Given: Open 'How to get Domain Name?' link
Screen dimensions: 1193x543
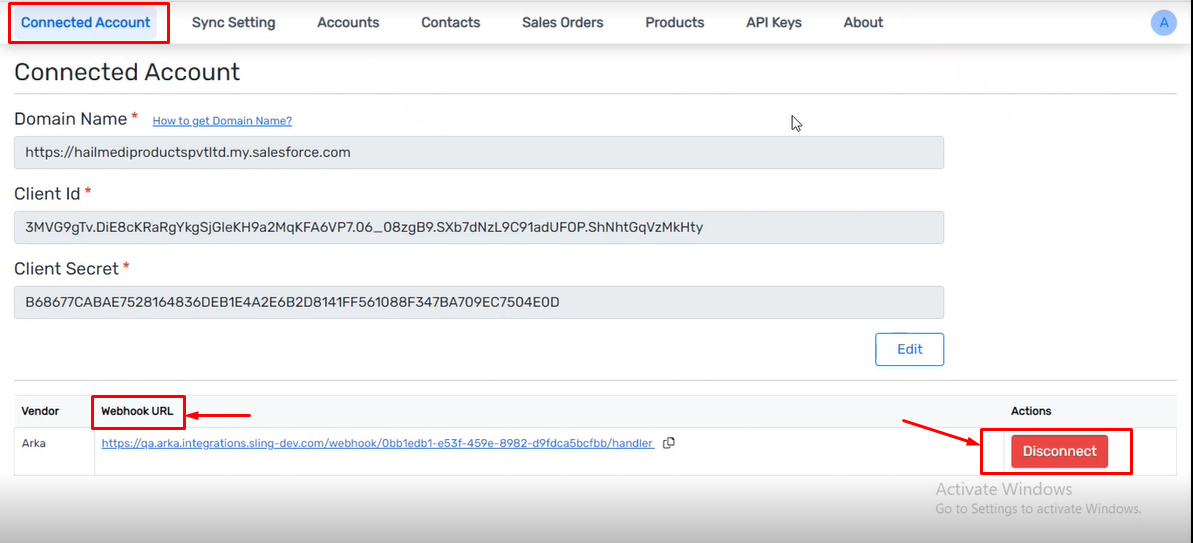Looking at the screenshot, I should 222,121.
